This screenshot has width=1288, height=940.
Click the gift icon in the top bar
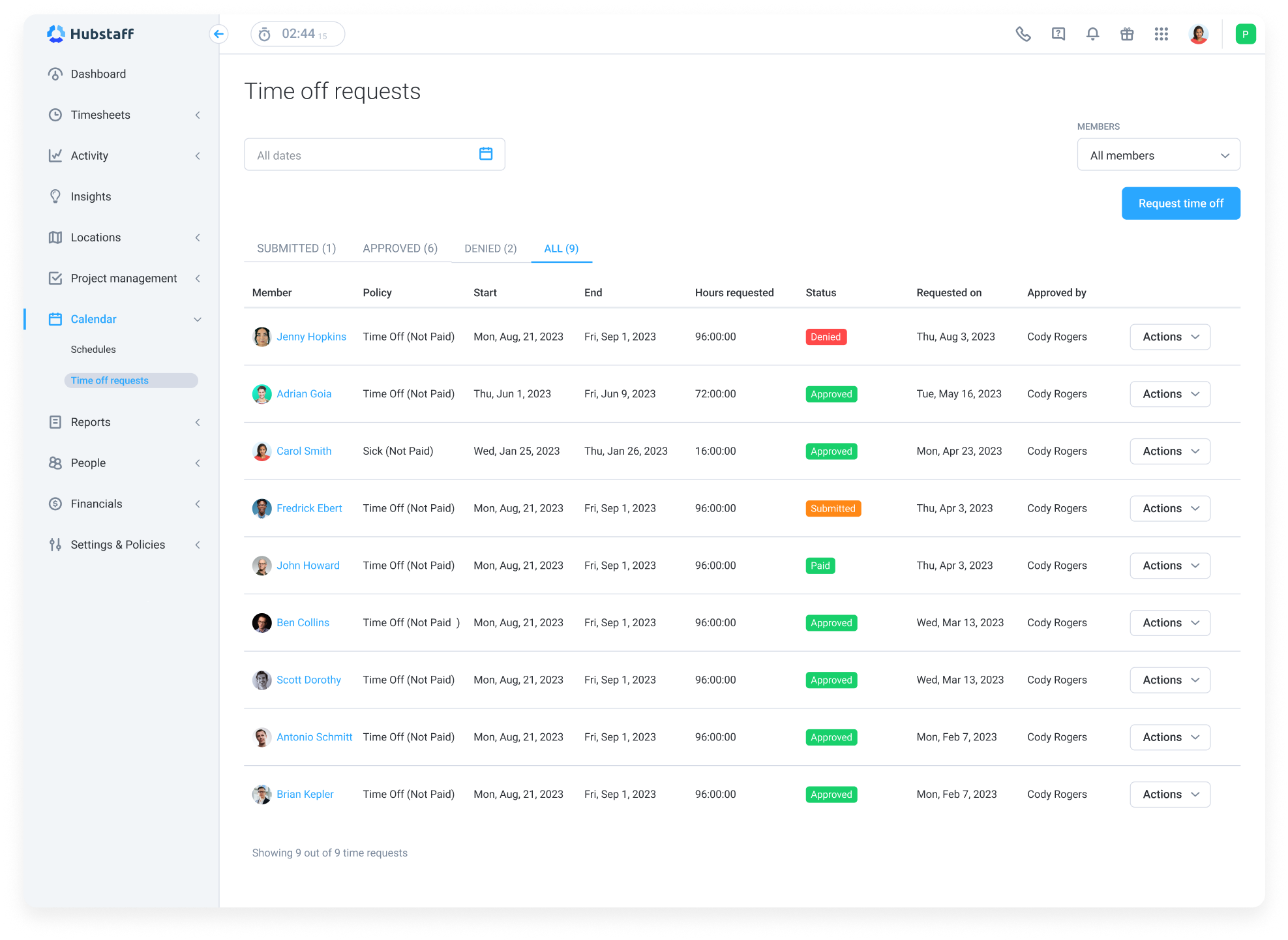(1127, 33)
